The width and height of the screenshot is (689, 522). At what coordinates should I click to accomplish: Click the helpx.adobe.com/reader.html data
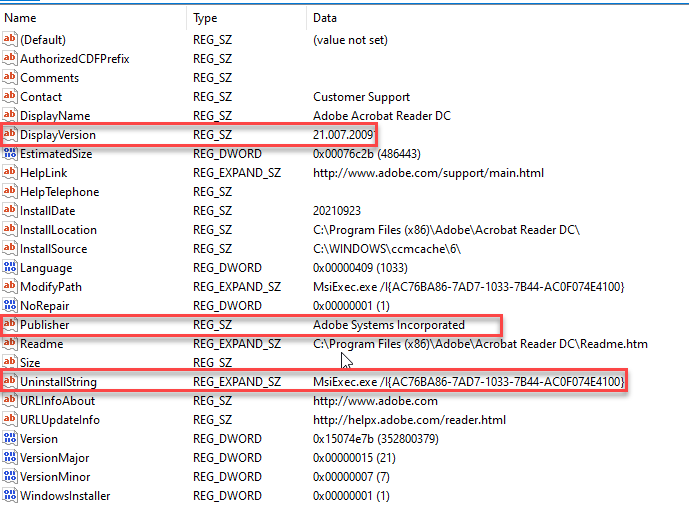coord(409,420)
